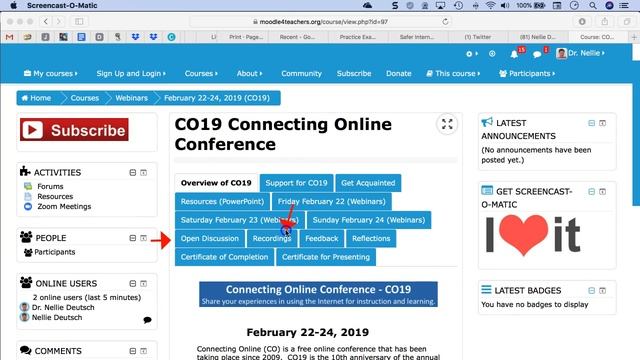Open the Get Acquainted tab

pos(368,183)
